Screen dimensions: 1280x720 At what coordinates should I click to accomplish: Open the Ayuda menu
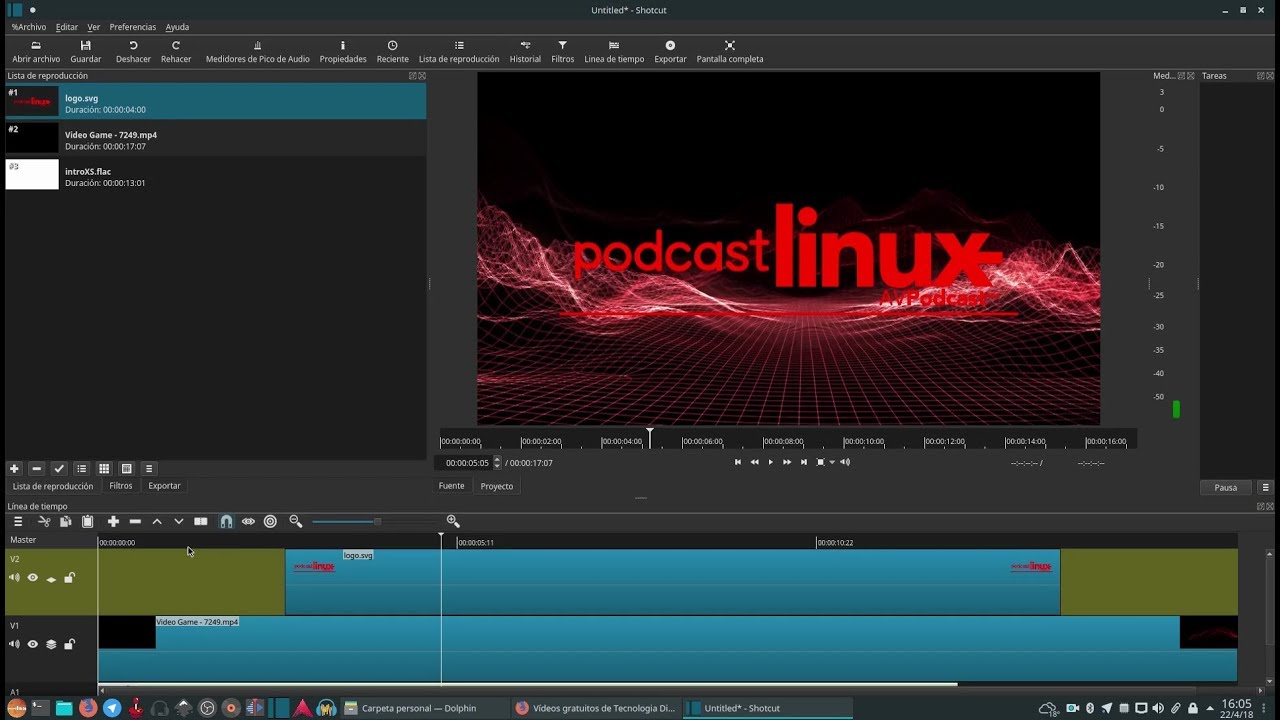tap(177, 27)
